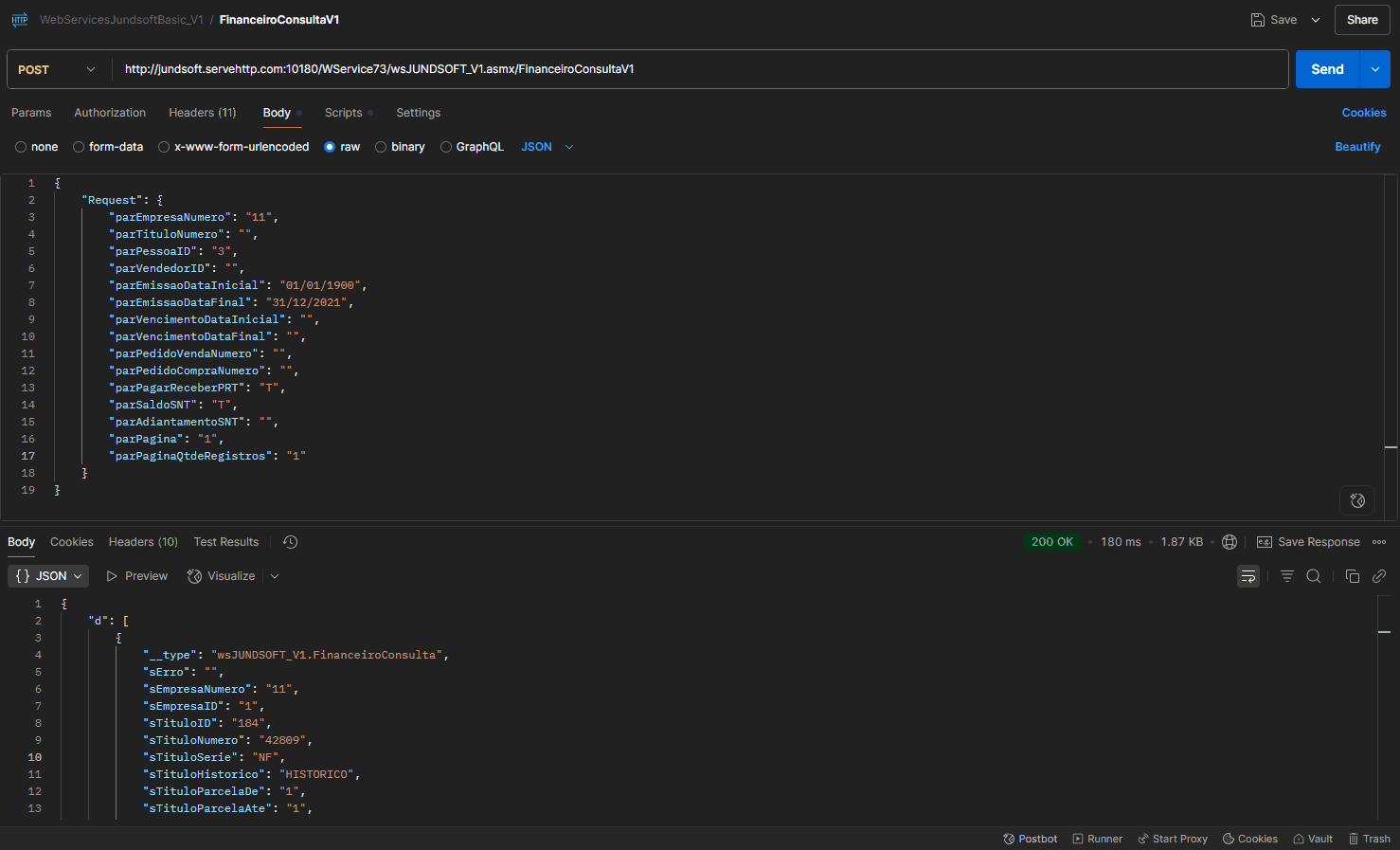
Task: Toggle word wrap in response viewer
Action: click(x=1248, y=576)
